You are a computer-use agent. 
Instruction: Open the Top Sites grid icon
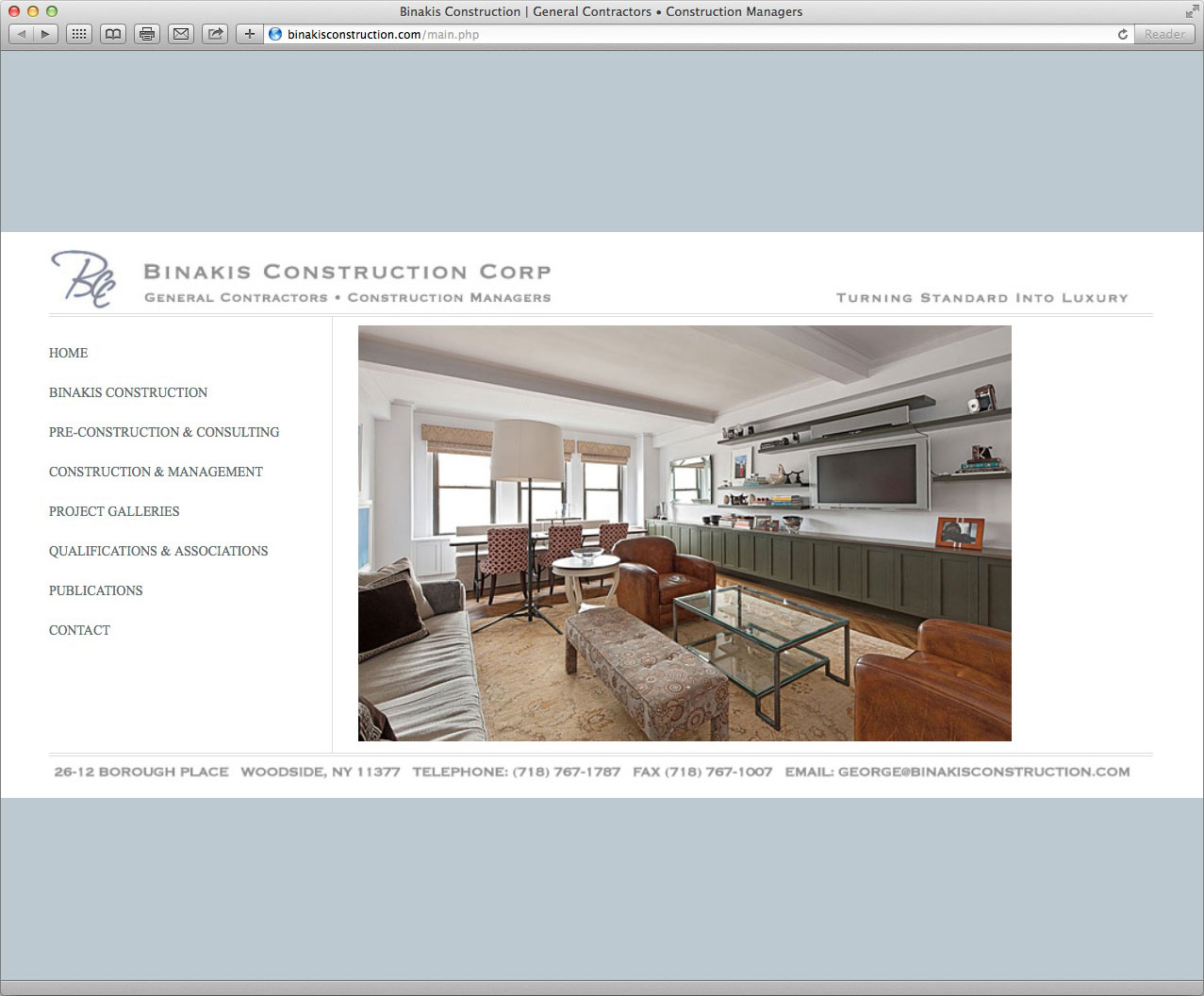click(x=79, y=34)
